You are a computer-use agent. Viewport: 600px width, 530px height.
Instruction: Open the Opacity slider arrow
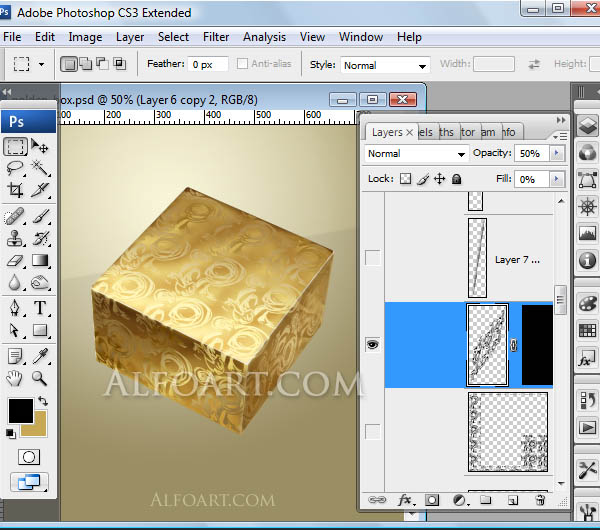pos(557,153)
